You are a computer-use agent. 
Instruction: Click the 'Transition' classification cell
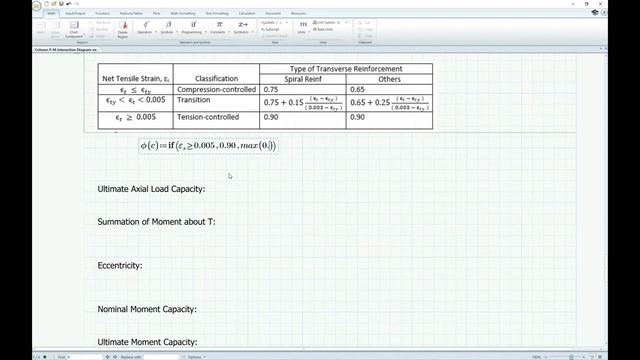pos(216,103)
